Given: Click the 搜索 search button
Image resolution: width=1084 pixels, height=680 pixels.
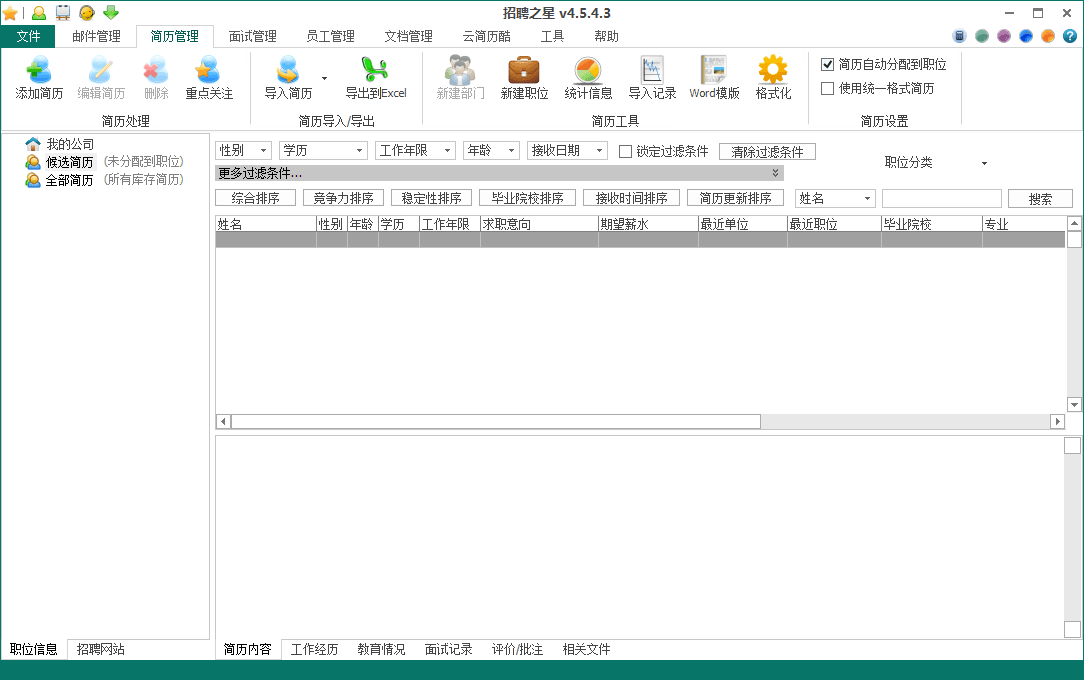Looking at the screenshot, I should 1040,199.
